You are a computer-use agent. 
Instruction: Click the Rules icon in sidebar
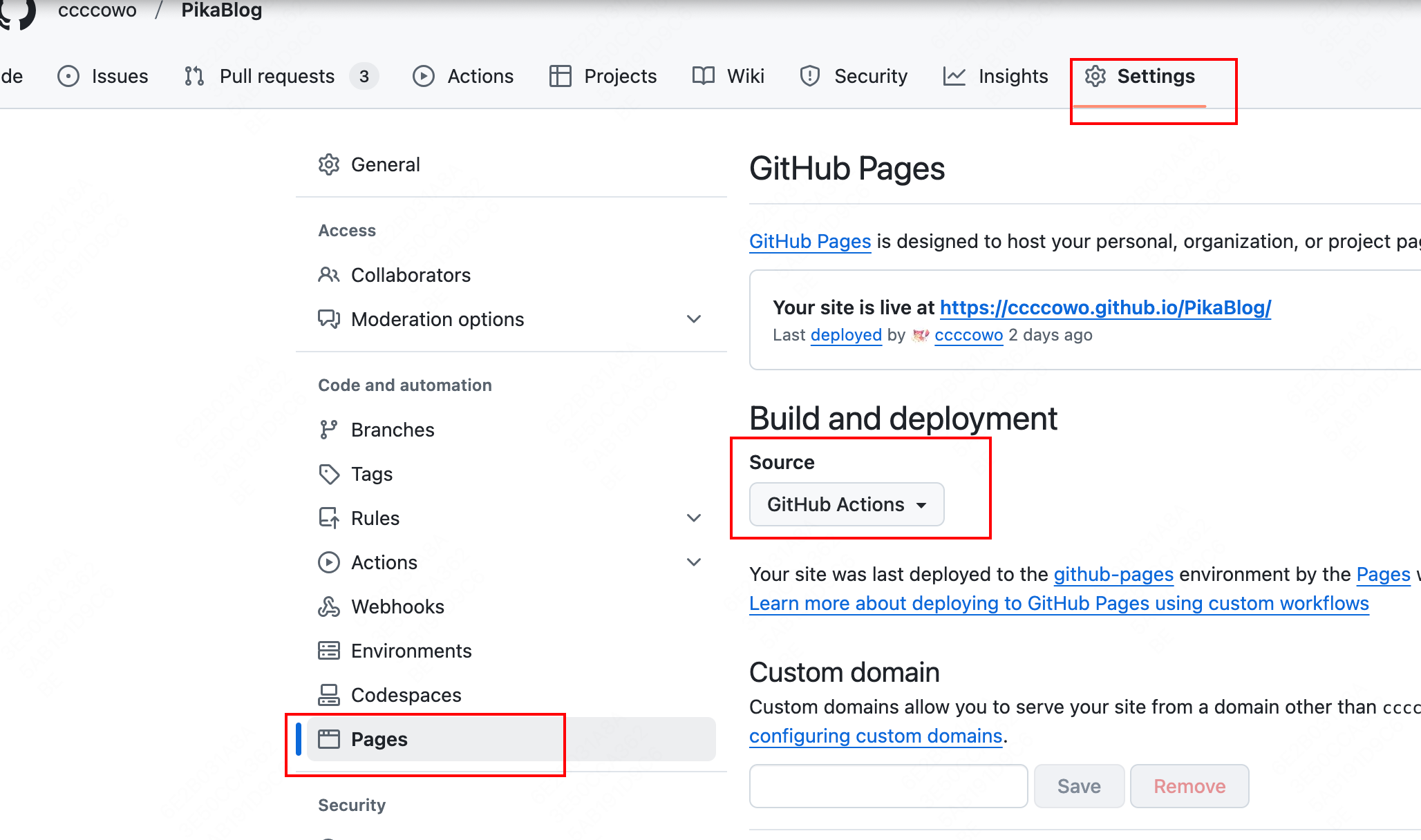[x=329, y=518]
